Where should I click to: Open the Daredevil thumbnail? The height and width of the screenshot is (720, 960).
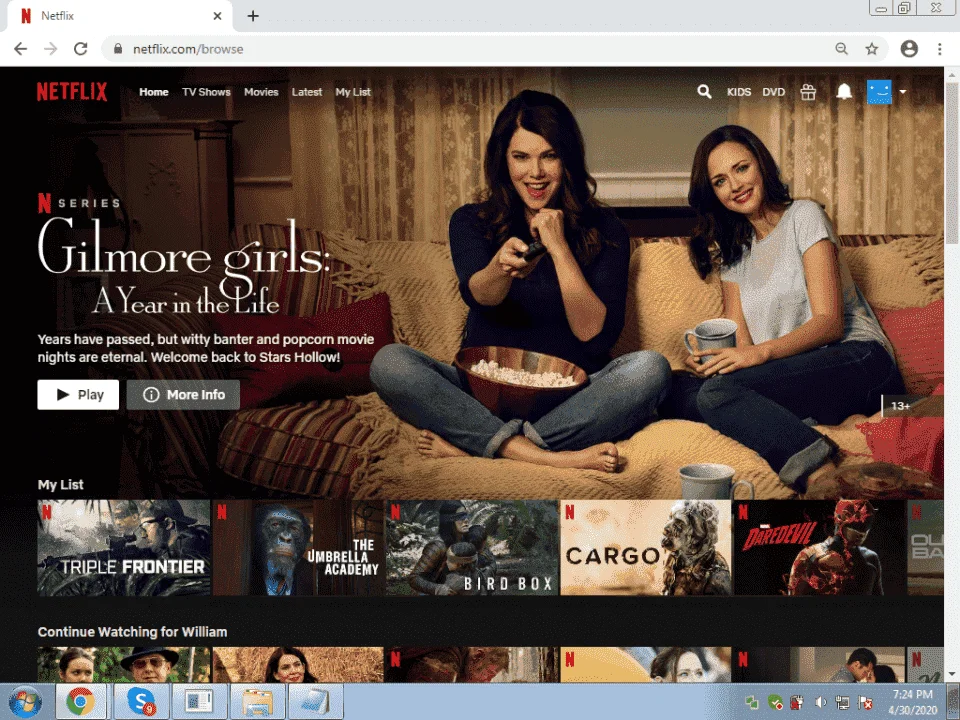click(820, 547)
